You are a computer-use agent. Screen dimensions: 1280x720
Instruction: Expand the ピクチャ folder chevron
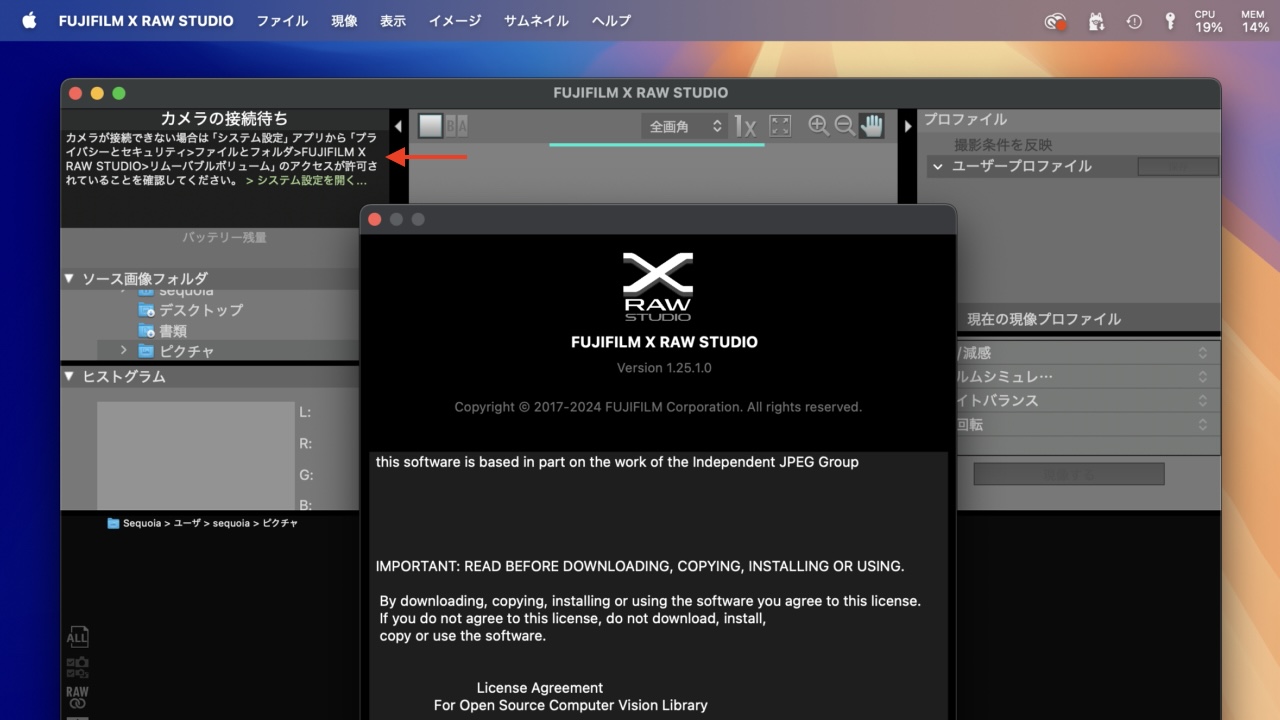click(123, 350)
